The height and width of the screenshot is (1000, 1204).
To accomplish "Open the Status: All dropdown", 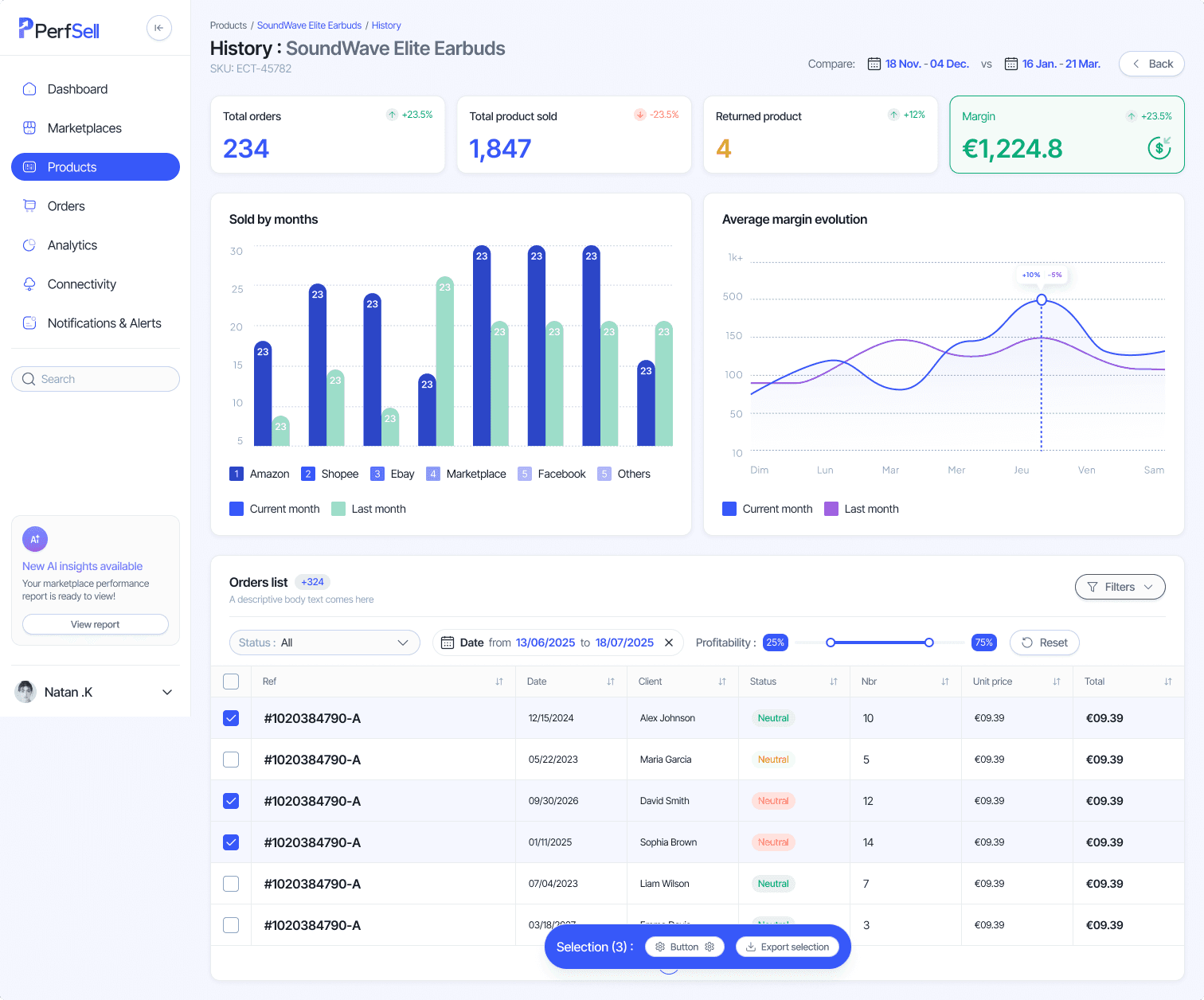I will click(325, 643).
